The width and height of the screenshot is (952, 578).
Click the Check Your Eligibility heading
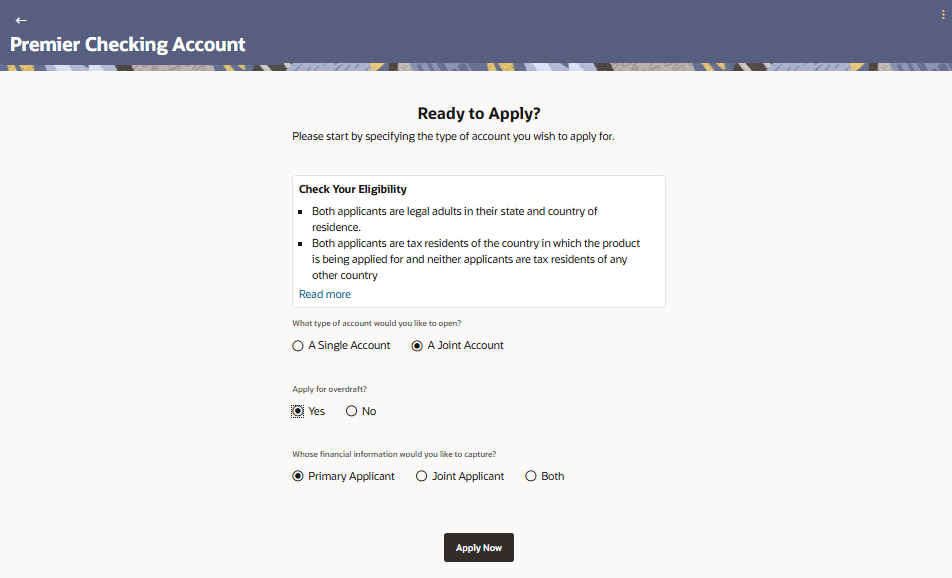(x=353, y=189)
